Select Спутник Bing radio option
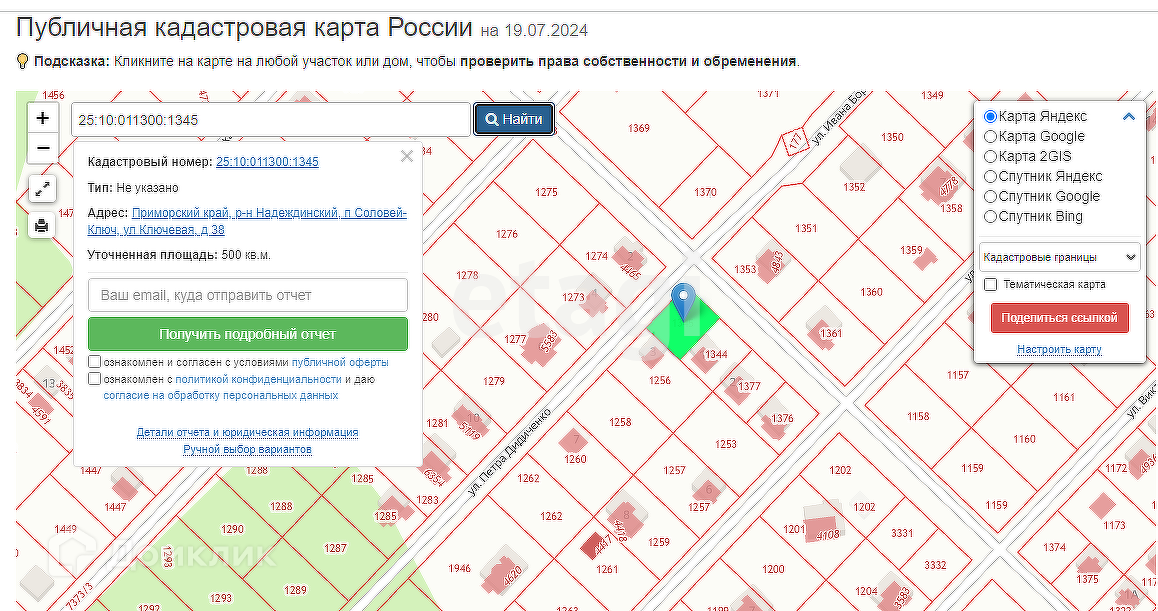The image size is (1158, 611). [x=990, y=216]
